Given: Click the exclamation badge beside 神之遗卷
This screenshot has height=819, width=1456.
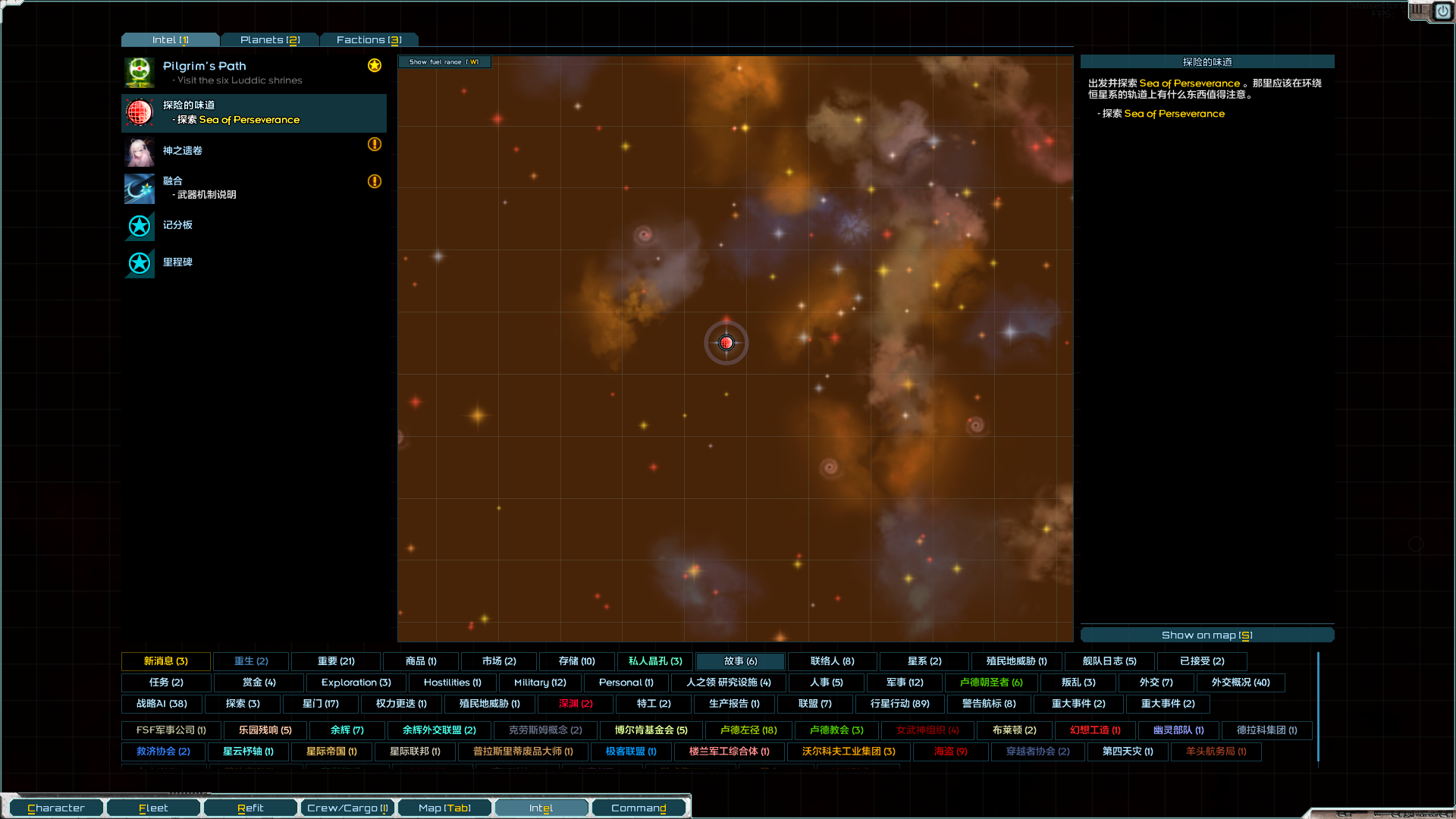Looking at the screenshot, I should (x=375, y=144).
